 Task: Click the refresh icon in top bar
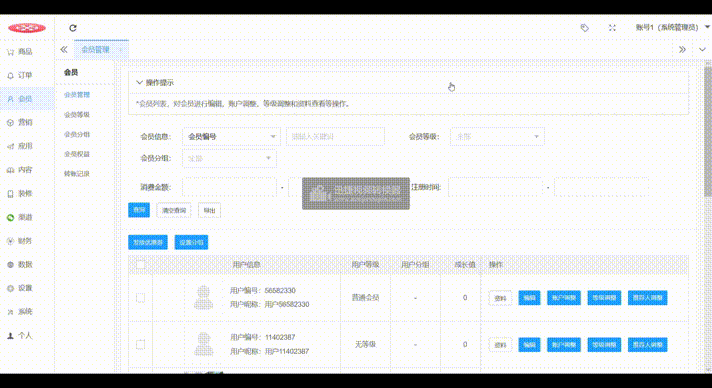(x=73, y=28)
